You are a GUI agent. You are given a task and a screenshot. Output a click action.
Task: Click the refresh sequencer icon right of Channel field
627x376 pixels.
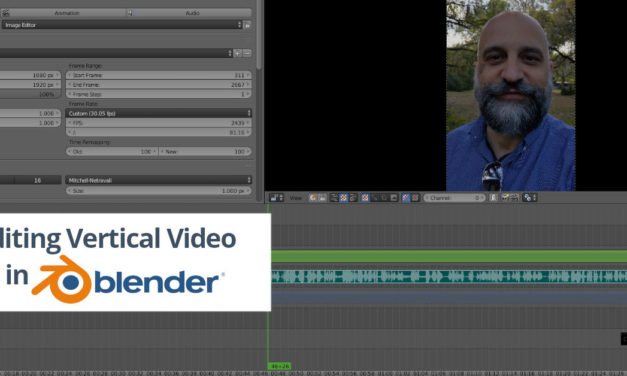[494, 198]
